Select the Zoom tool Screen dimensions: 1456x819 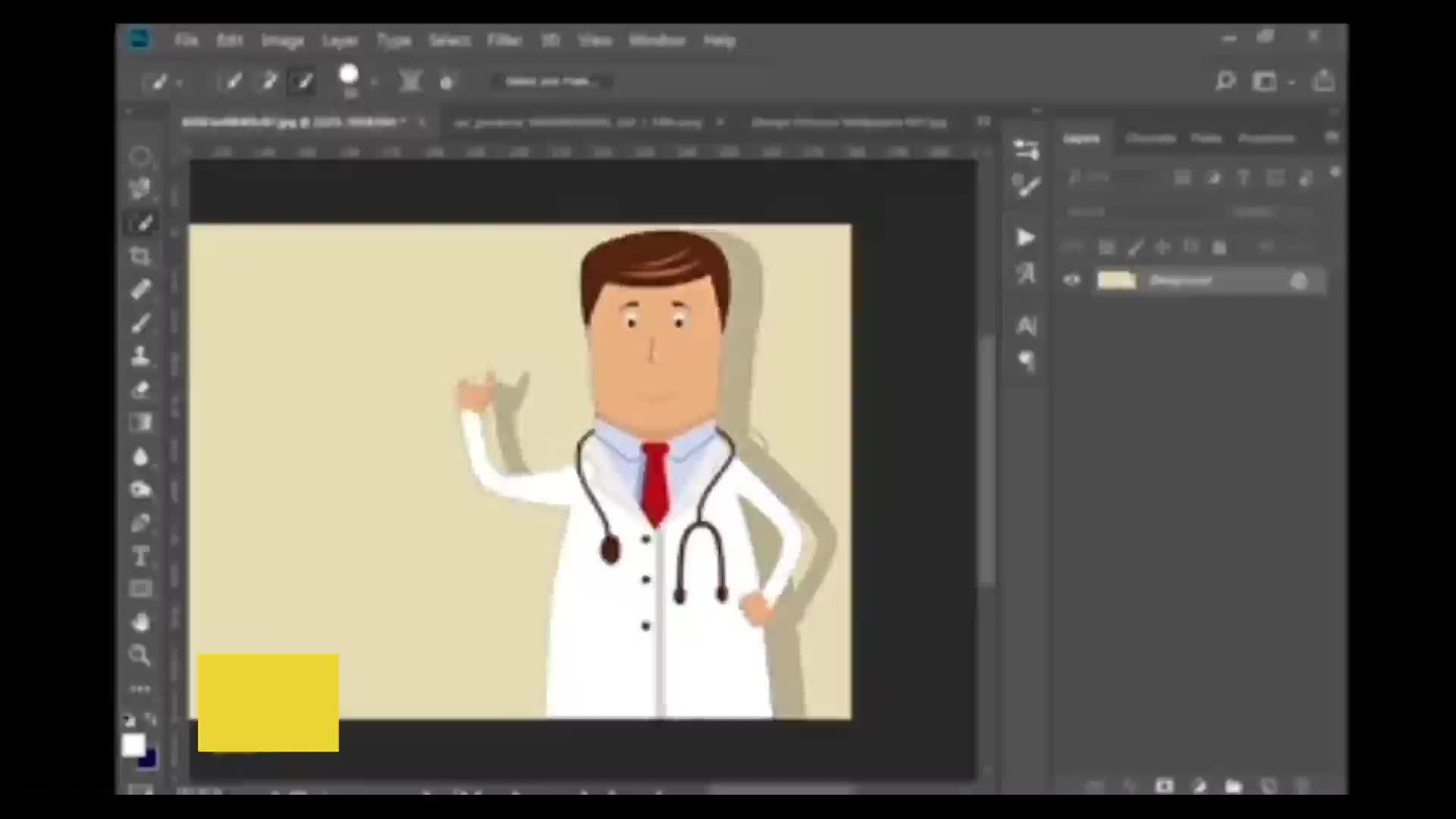pyautogui.click(x=140, y=655)
